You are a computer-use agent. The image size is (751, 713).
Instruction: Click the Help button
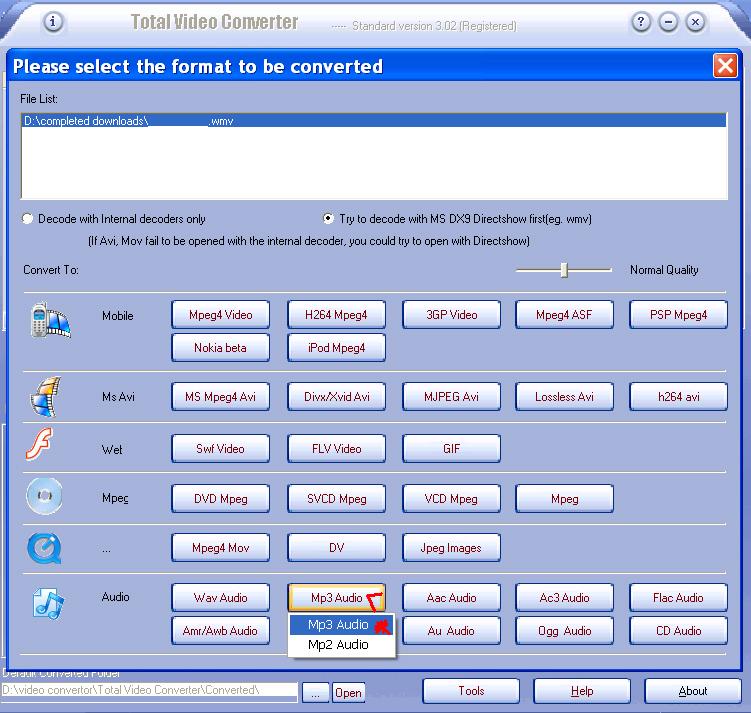click(582, 691)
